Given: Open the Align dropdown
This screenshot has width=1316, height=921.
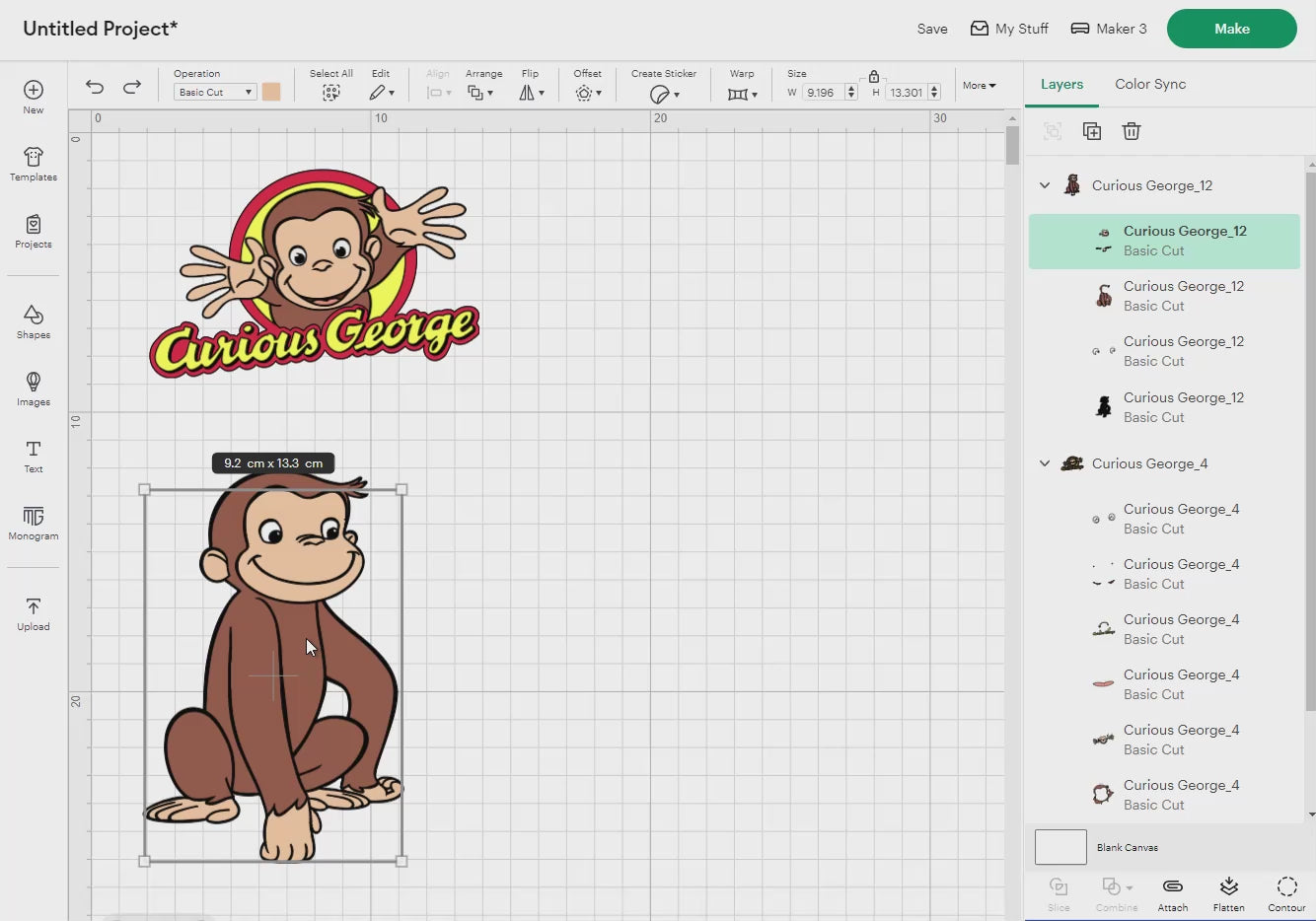Looking at the screenshot, I should (x=438, y=93).
